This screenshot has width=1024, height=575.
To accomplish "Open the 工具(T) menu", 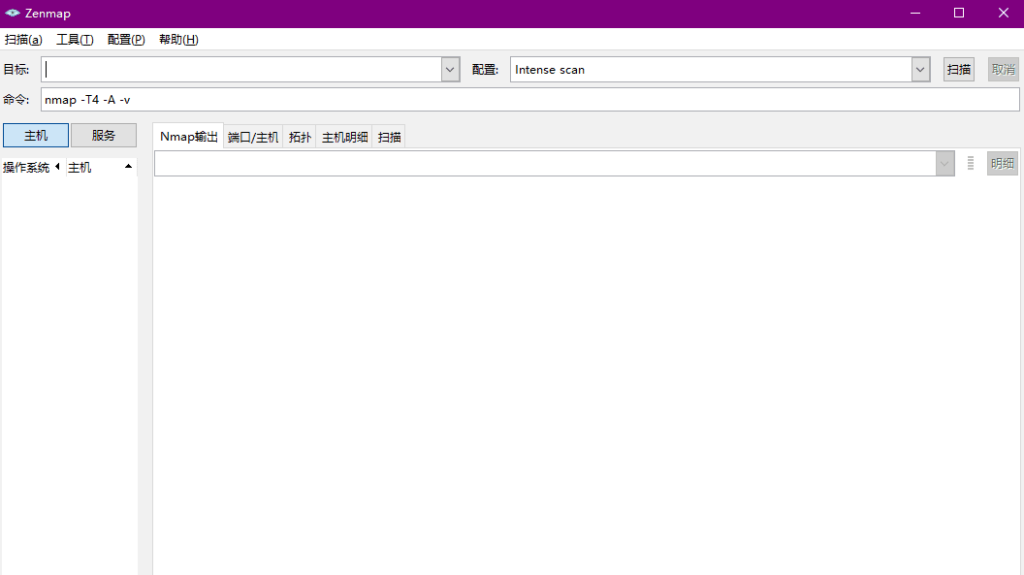I will tap(74, 39).
